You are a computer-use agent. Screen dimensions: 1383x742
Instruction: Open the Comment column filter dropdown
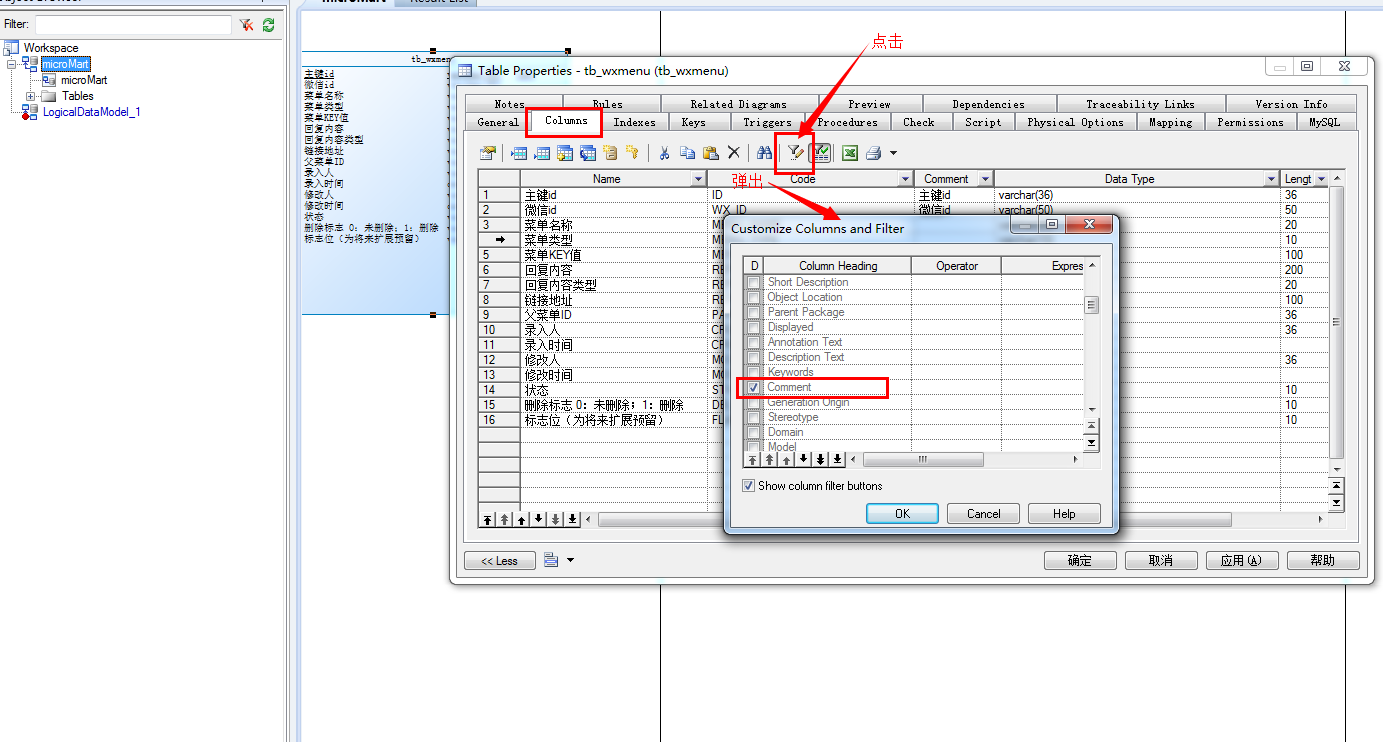click(x=985, y=179)
